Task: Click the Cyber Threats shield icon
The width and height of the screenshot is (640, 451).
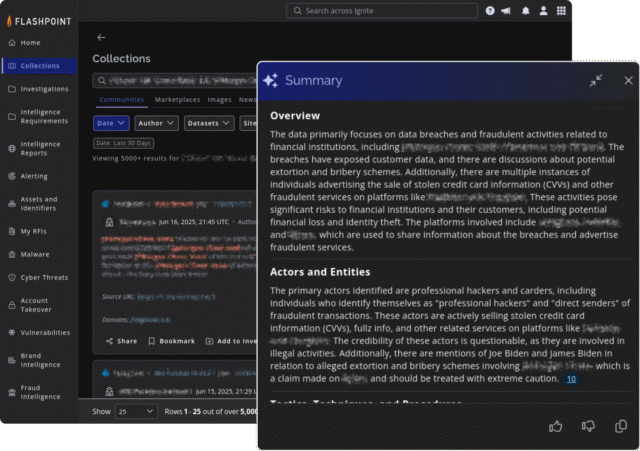Action: point(12,278)
